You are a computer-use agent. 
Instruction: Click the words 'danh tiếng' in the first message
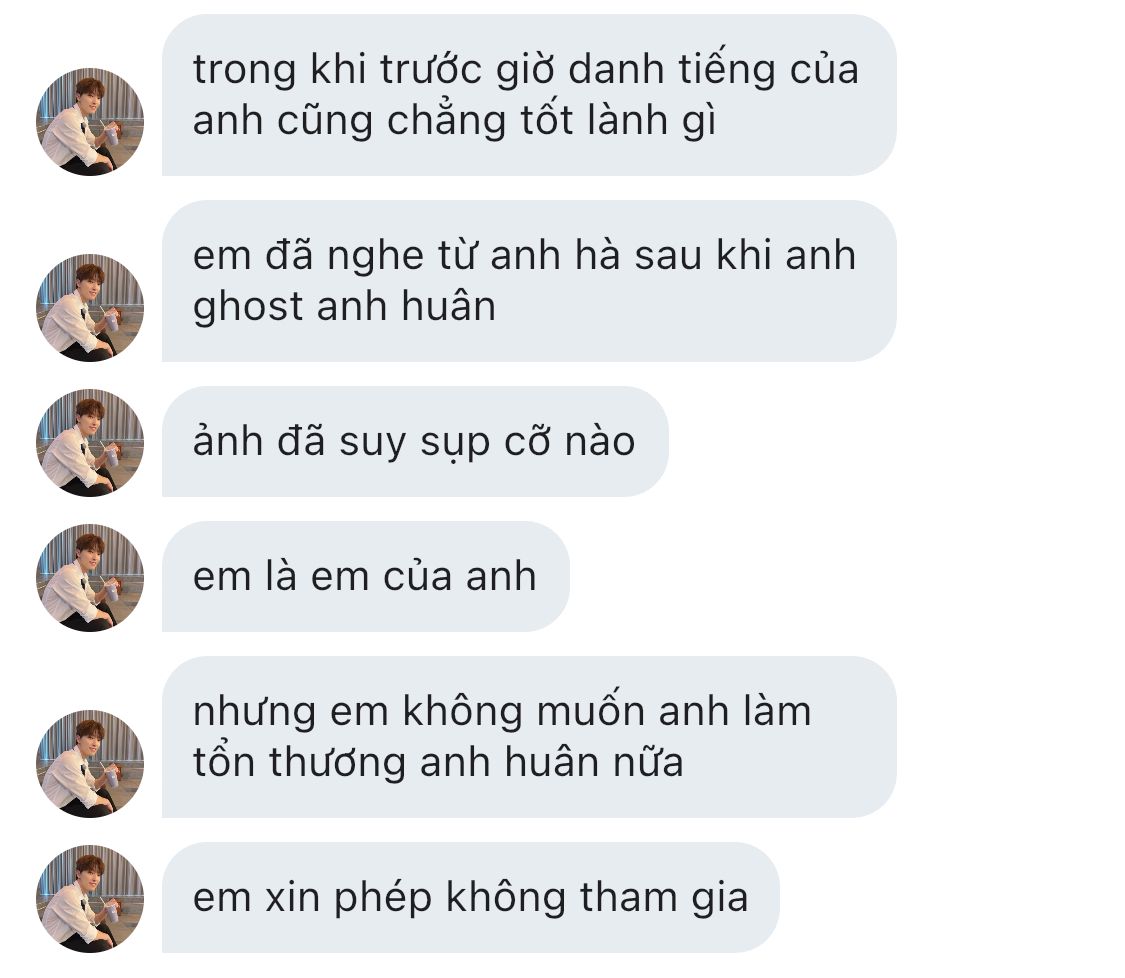click(x=672, y=69)
